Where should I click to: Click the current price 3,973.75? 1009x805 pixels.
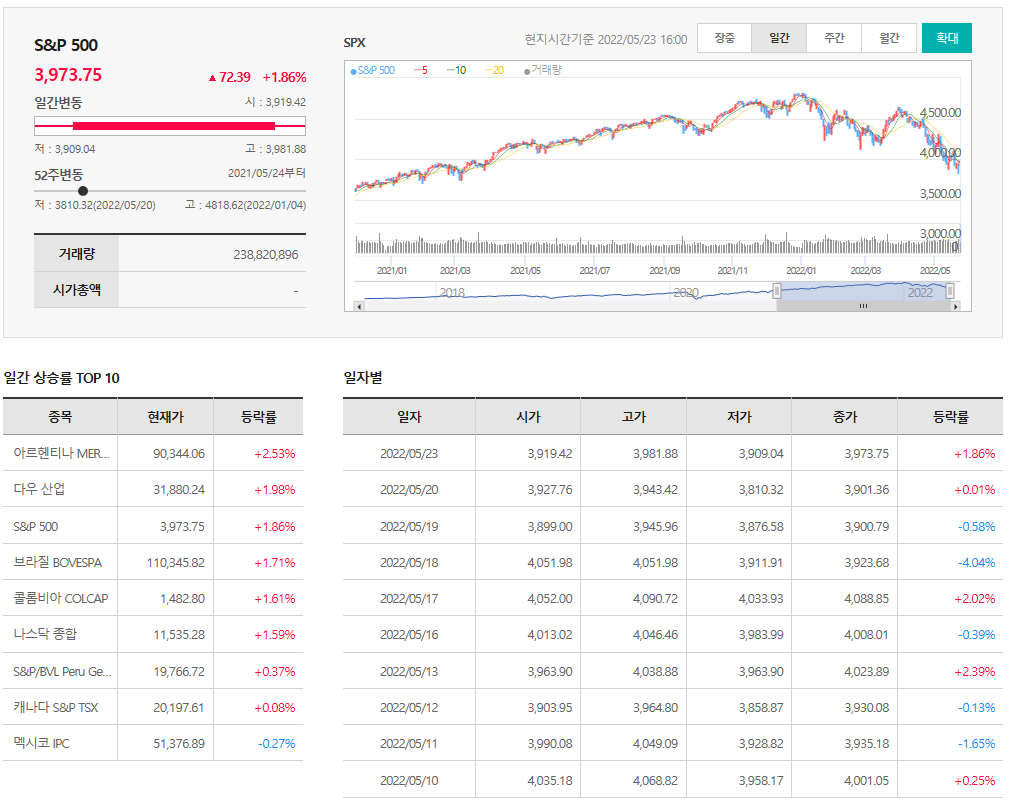pyautogui.click(x=68, y=75)
